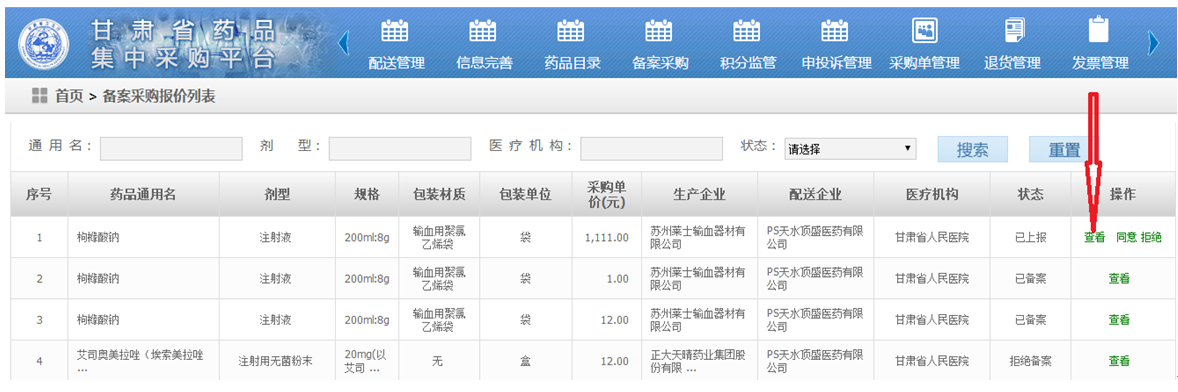Focus the 剂型 input field
The image size is (1178, 392).
(x=400, y=149)
